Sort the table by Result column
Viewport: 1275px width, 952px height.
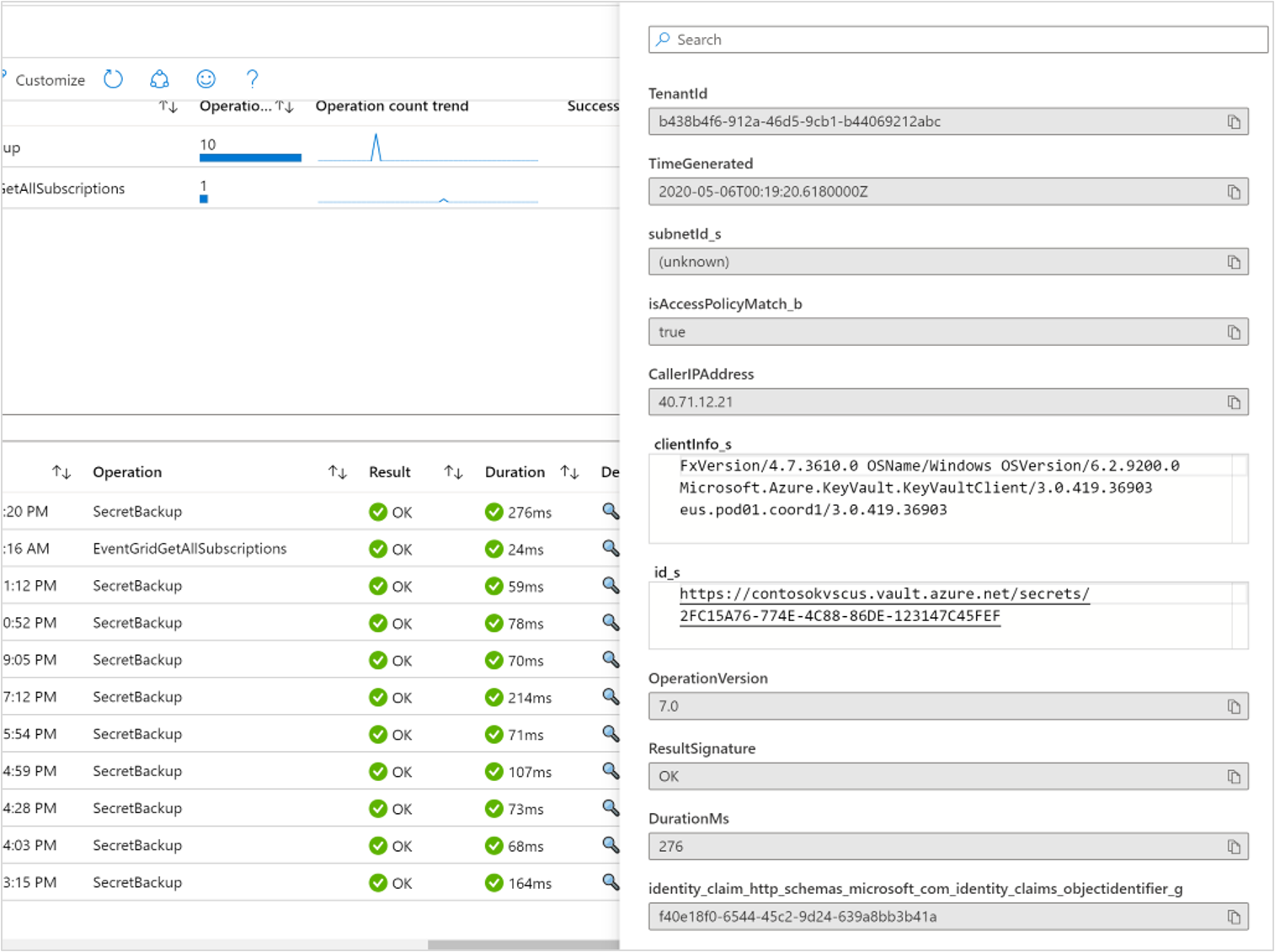click(453, 471)
